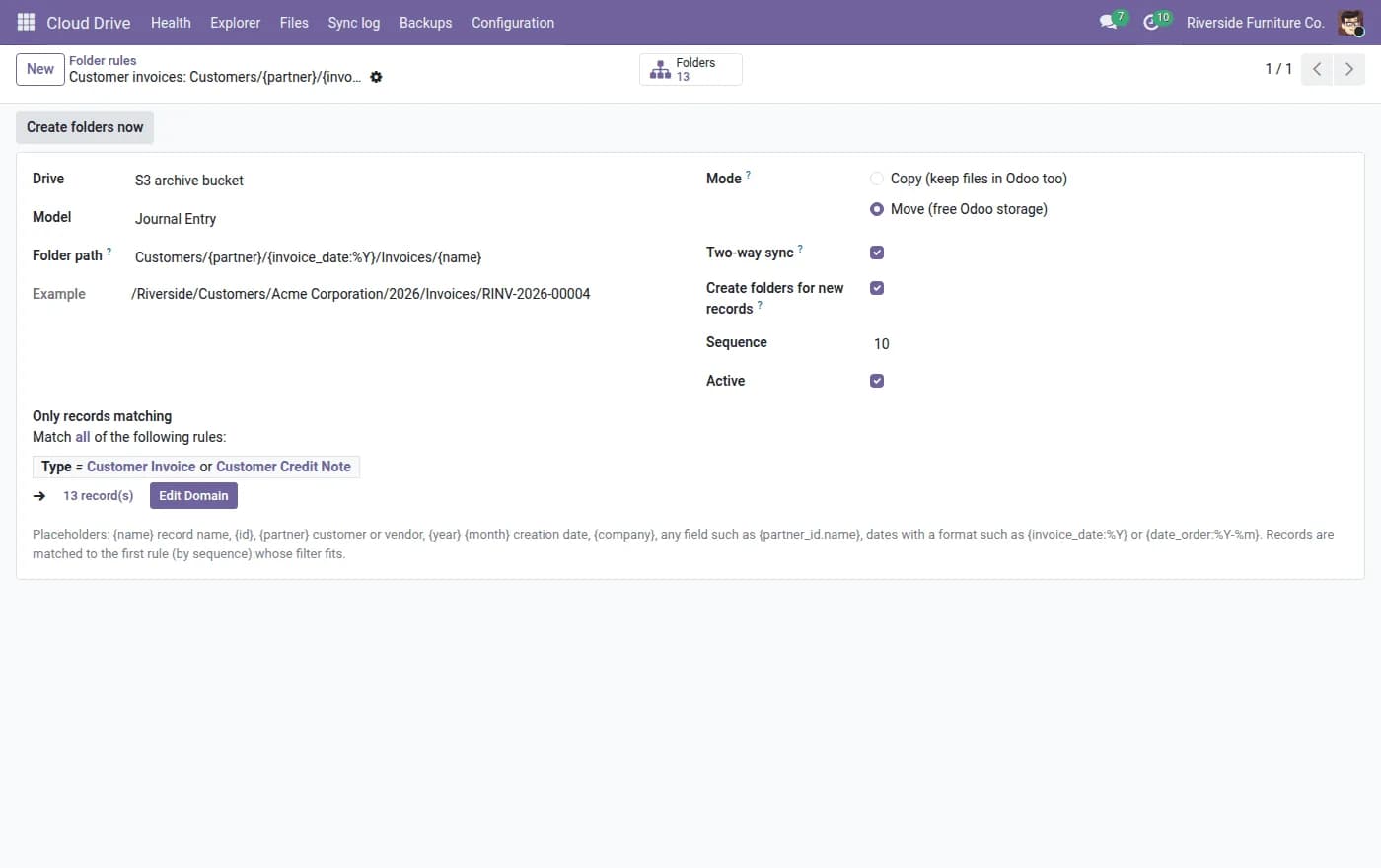Screen dimensions: 1381x868
Task: Open the apps grid home menu
Action: [27, 22]
